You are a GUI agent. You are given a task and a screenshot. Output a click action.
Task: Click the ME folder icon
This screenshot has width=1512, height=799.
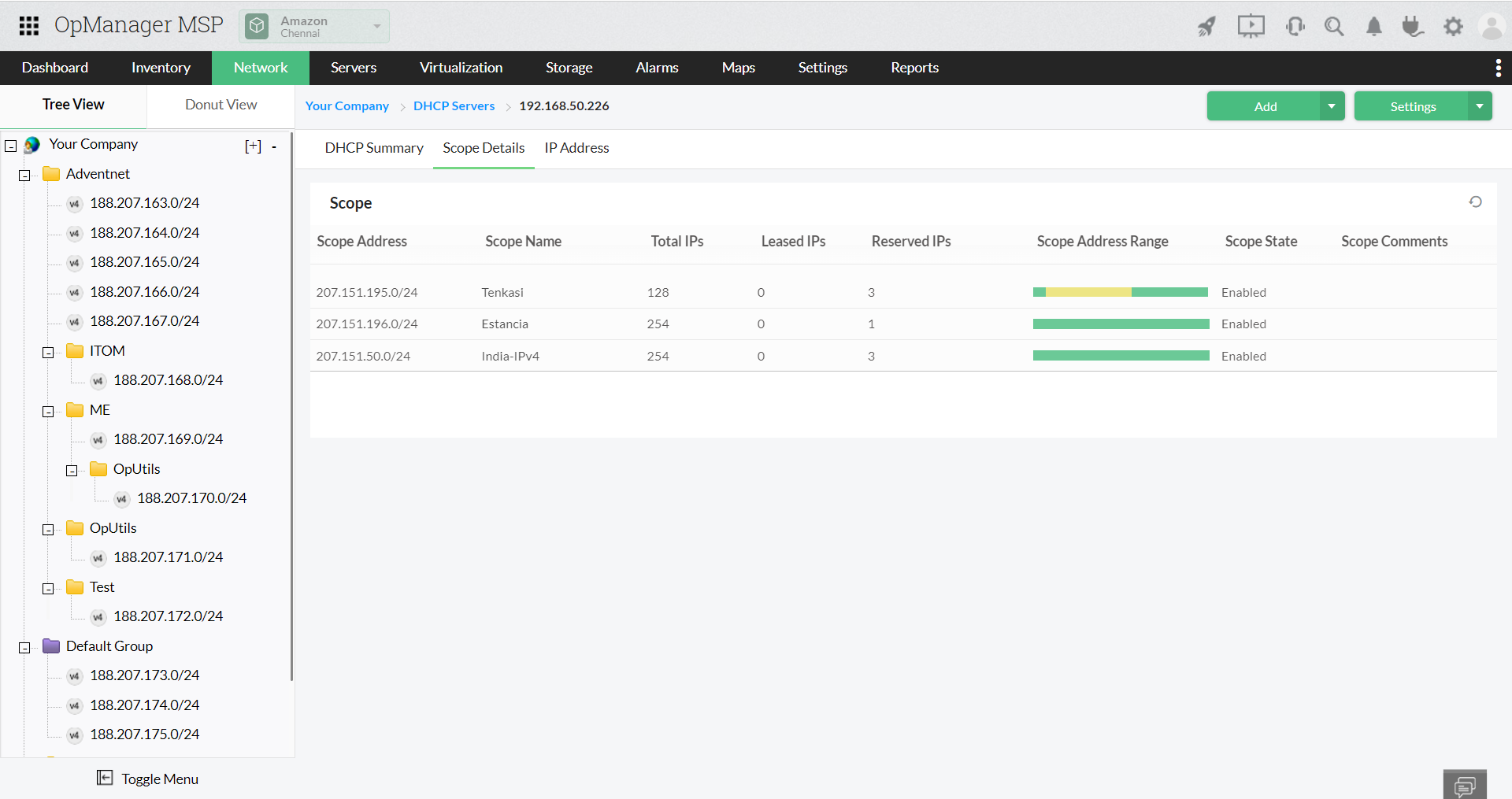(75, 410)
